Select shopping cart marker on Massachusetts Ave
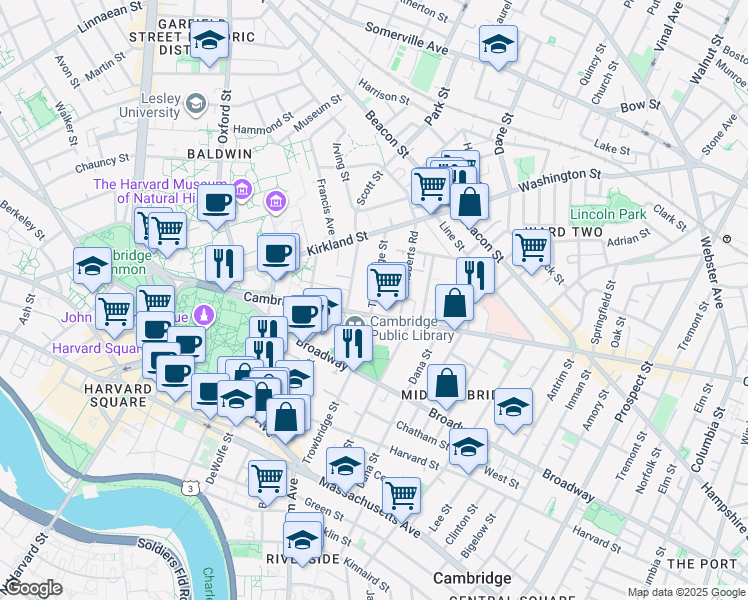 coord(401,494)
